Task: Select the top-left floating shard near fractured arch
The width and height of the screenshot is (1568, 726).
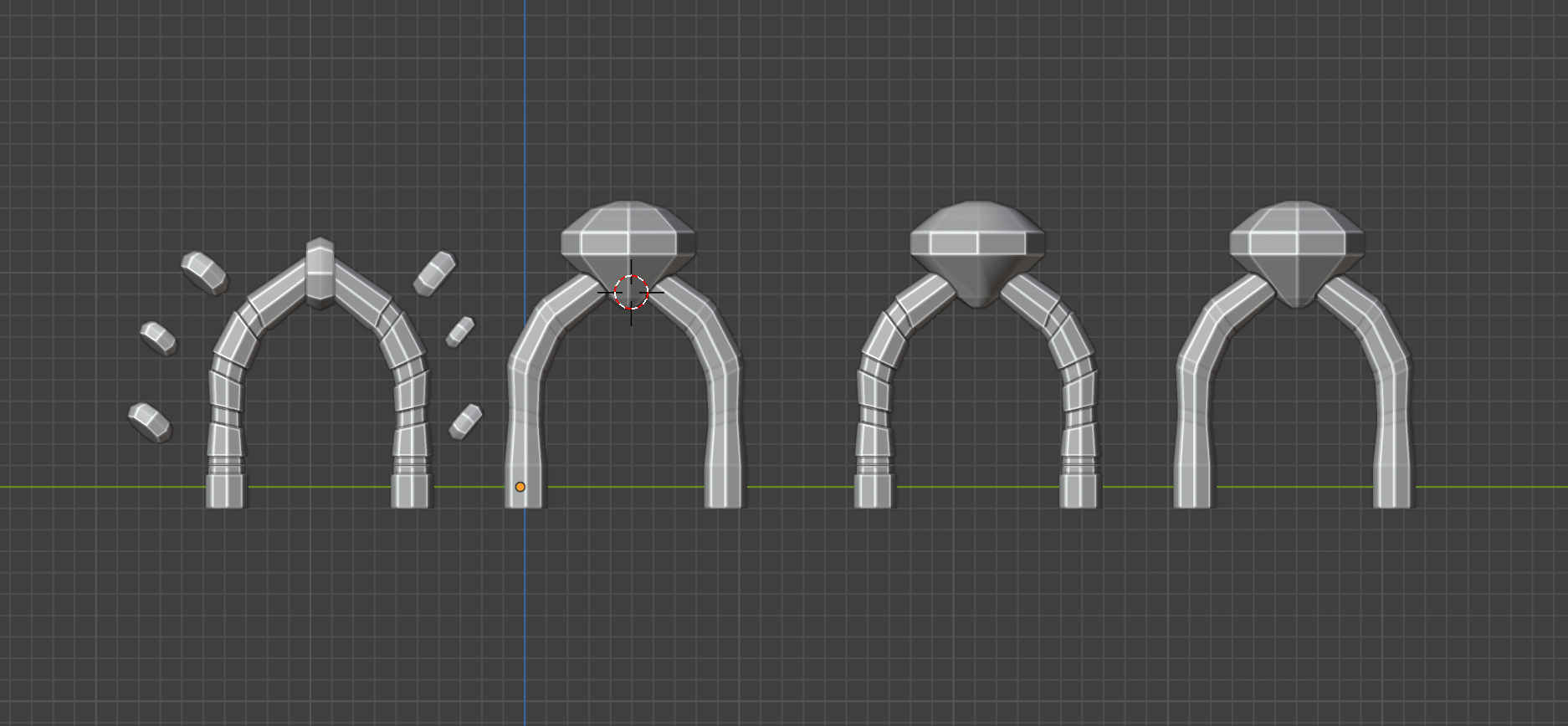Action: tap(204, 273)
